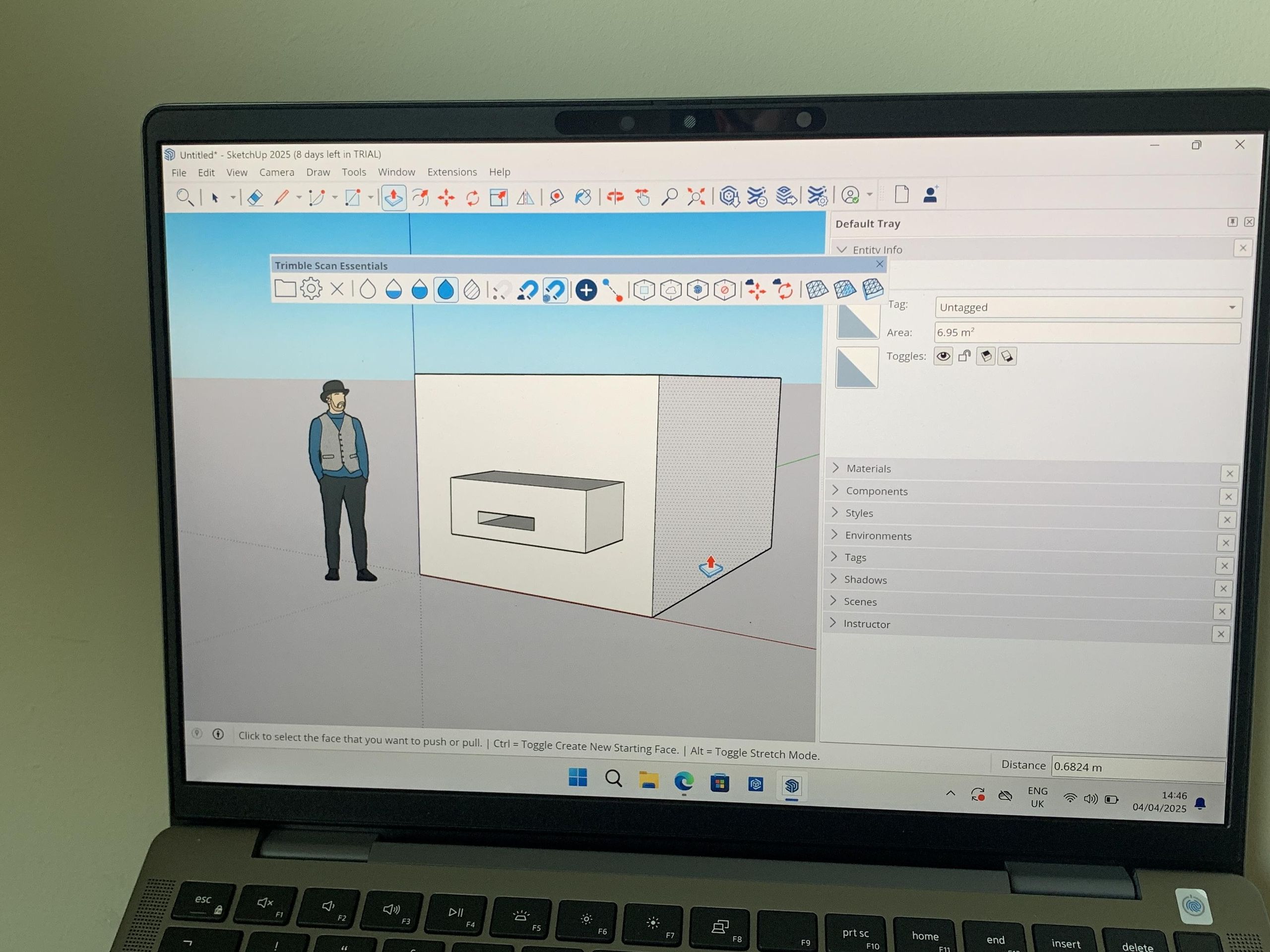Open the Extensions menu
The width and height of the screenshot is (1270, 952).
[x=452, y=172]
